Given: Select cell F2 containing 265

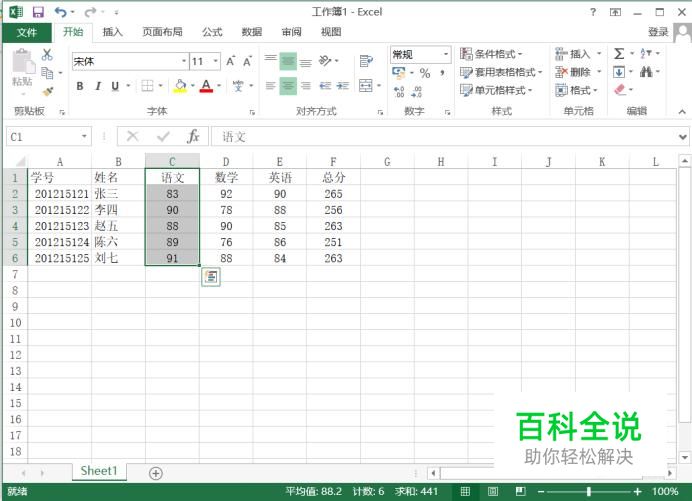Looking at the screenshot, I should coord(333,194).
